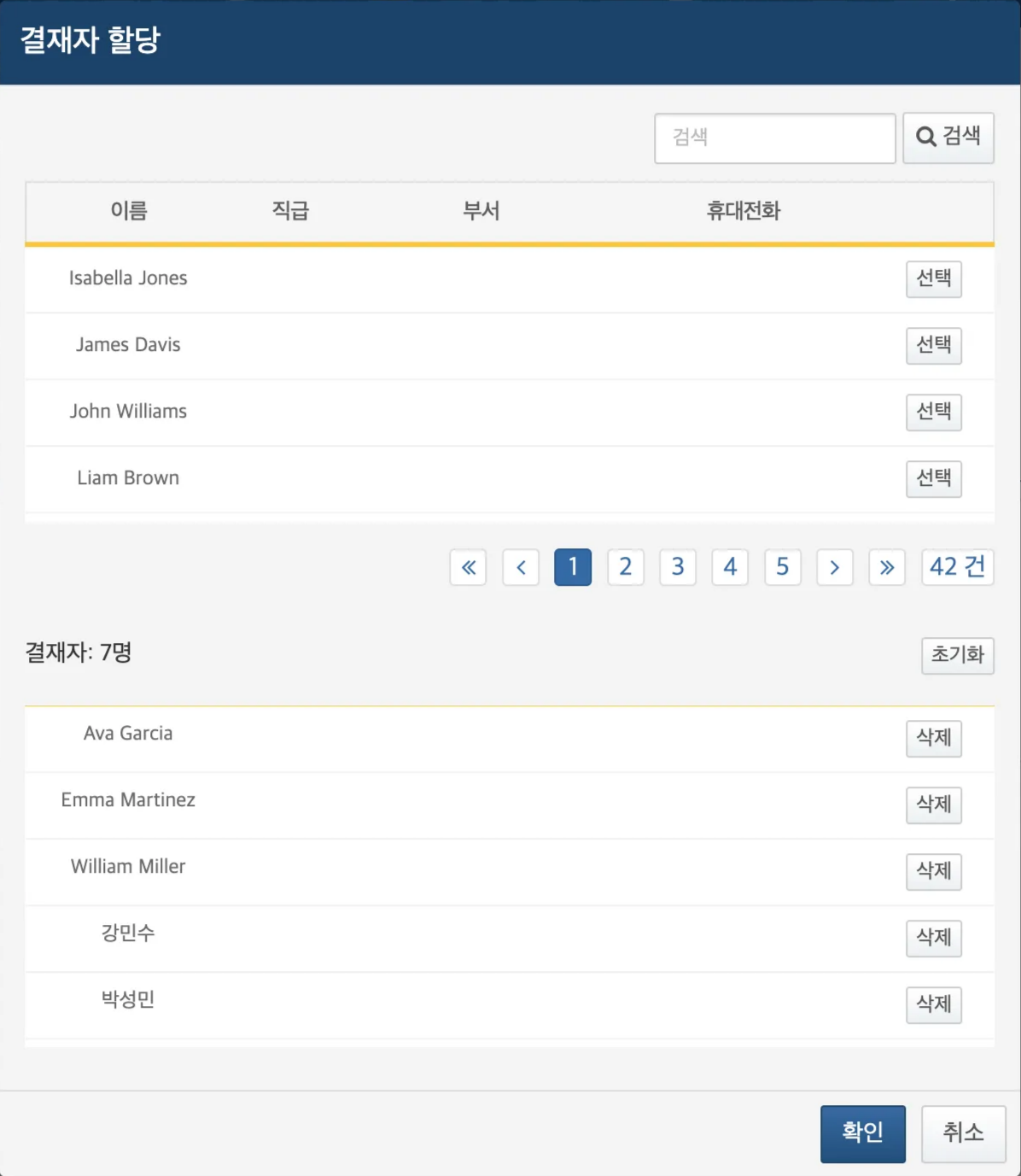
Task: Click the 부서 column header
Action: (x=481, y=211)
